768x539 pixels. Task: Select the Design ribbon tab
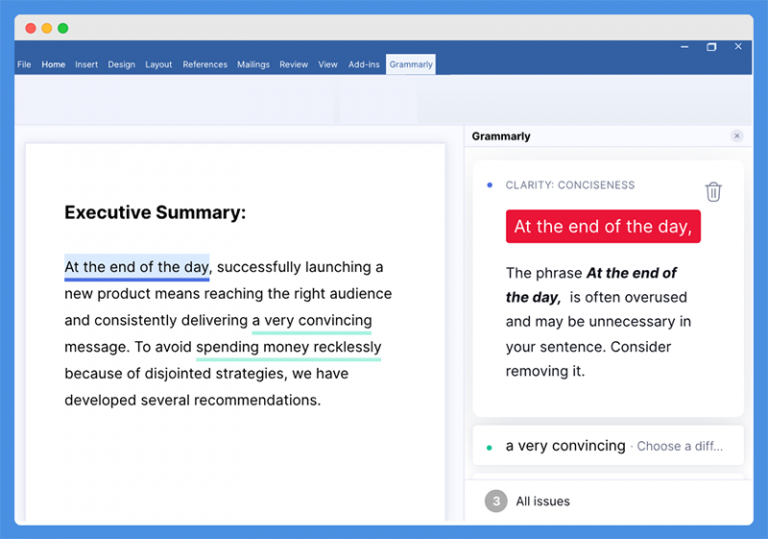121,64
